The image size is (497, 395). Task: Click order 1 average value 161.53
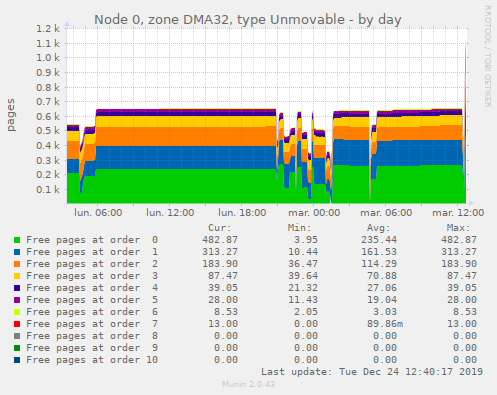tap(379, 252)
